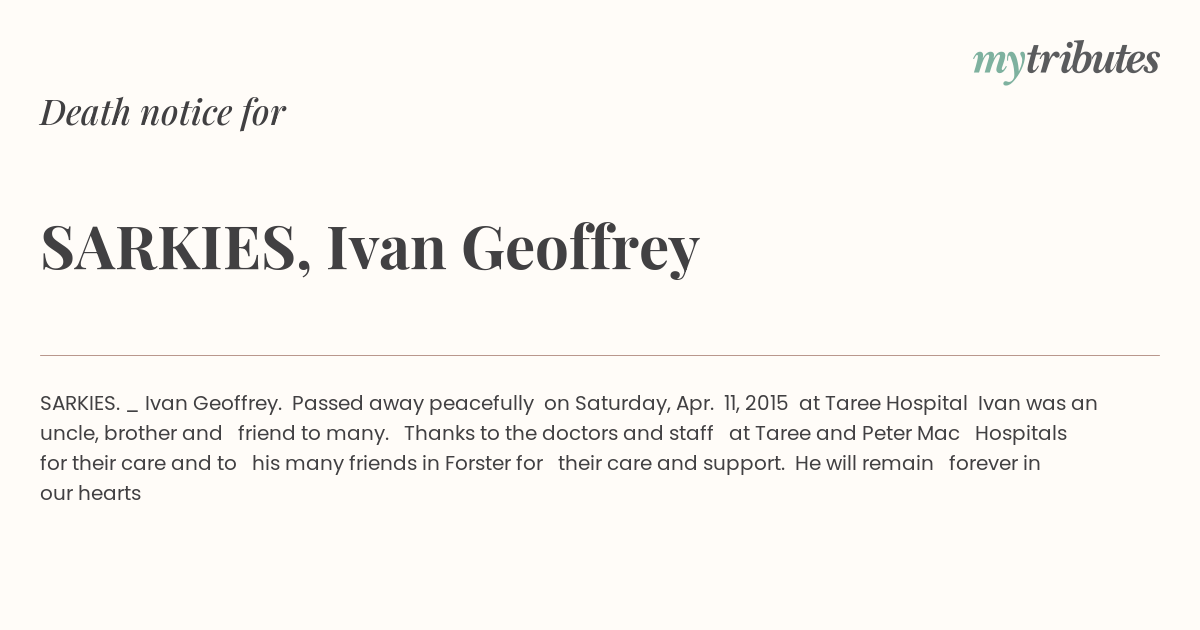Viewport: 1200px width, 630px height.
Task: Click the date "Saturday, Apr. 11, 2015"
Action: click(682, 404)
